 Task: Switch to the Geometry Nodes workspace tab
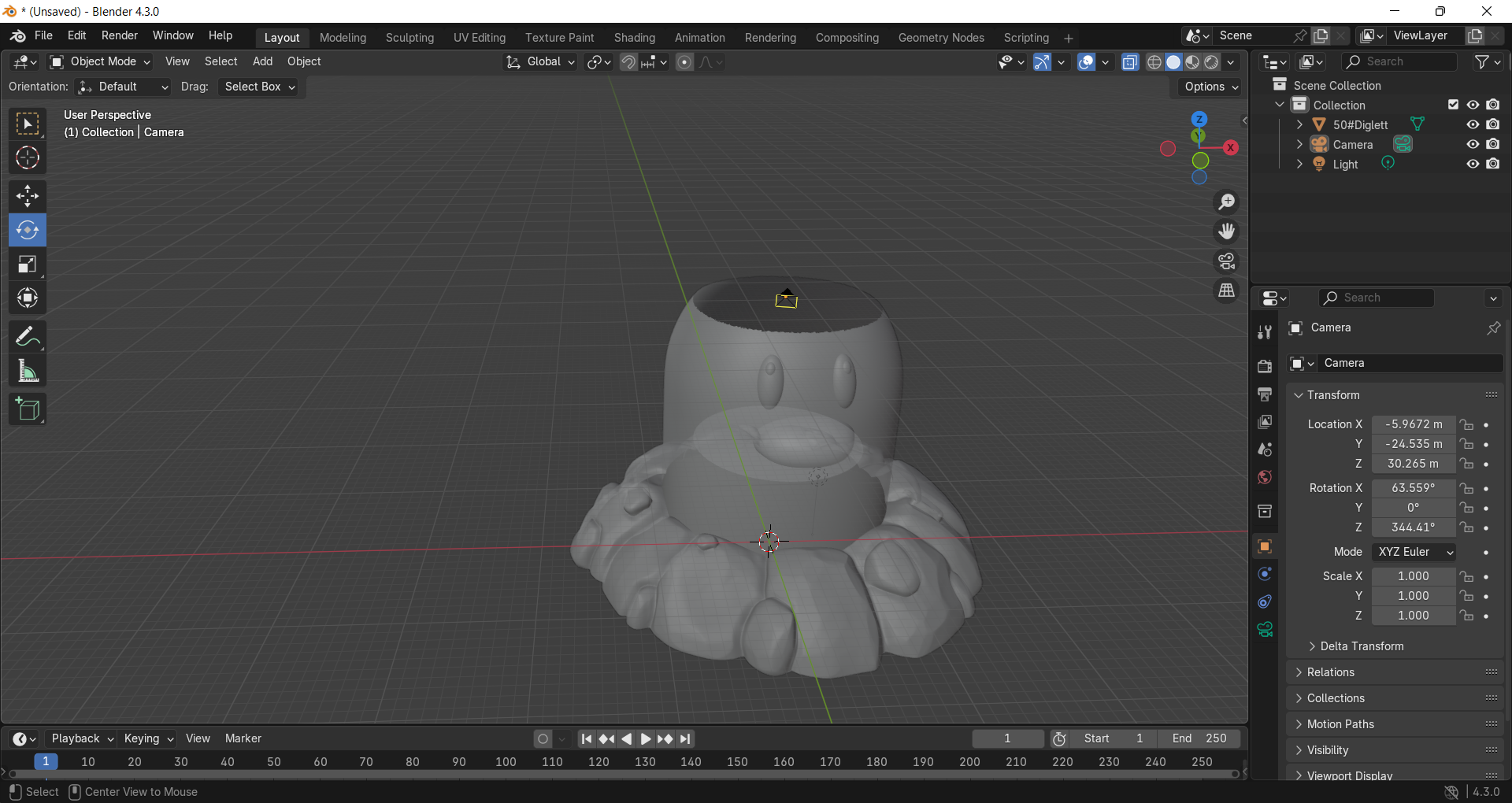pos(941,38)
